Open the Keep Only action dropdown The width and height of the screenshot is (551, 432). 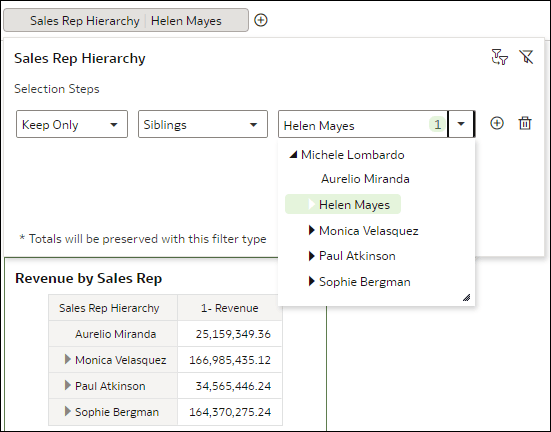pyautogui.click(x=72, y=124)
